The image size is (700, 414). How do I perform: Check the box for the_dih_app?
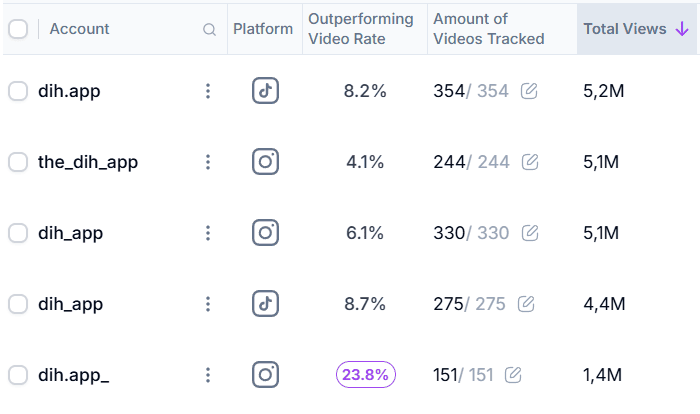[18, 162]
